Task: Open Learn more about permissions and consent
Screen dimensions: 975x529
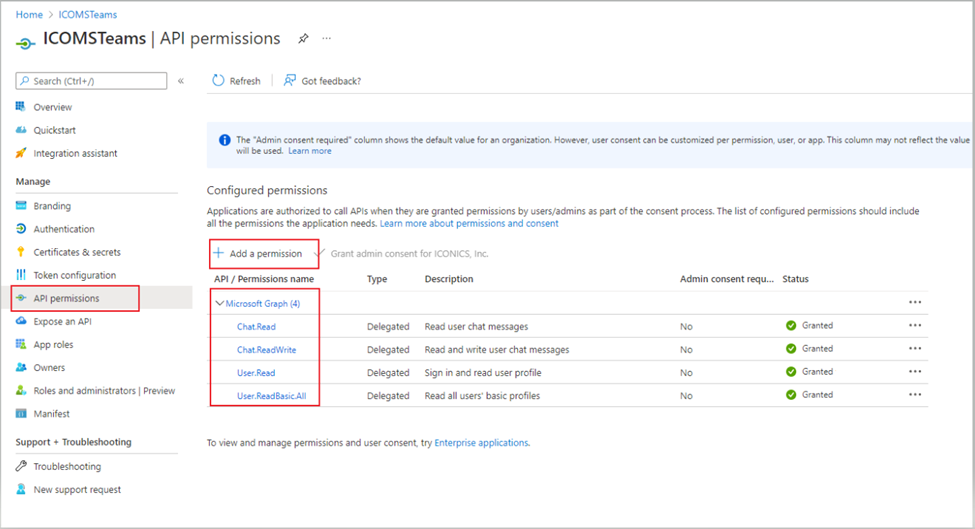Action: pyautogui.click(x=469, y=224)
